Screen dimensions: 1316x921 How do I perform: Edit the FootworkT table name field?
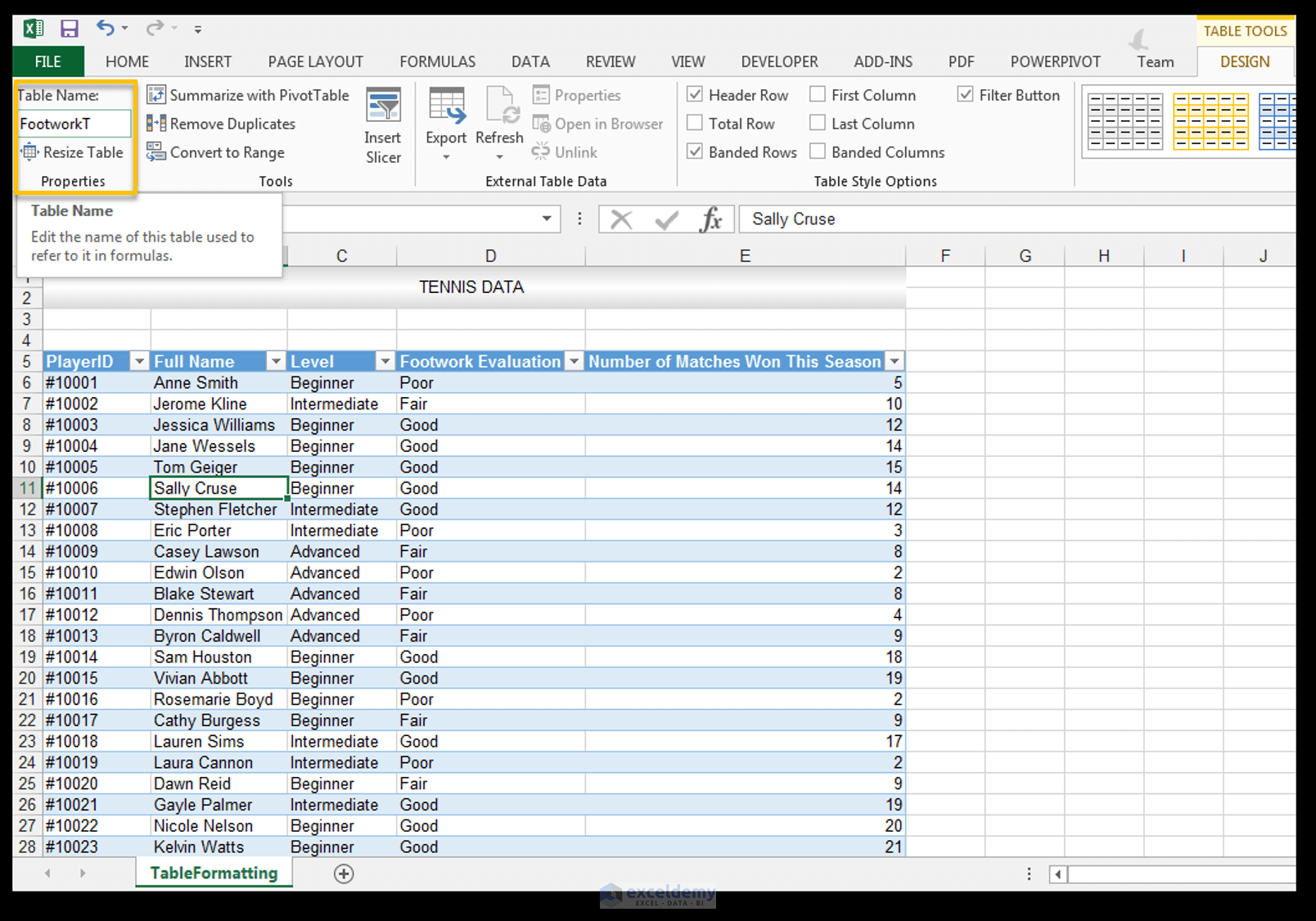[x=74, y=124]
